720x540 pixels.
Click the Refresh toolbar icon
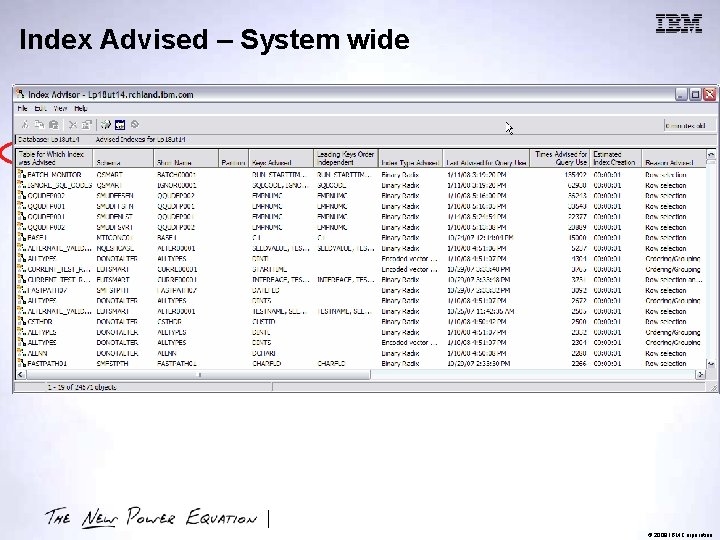(106, 124)
